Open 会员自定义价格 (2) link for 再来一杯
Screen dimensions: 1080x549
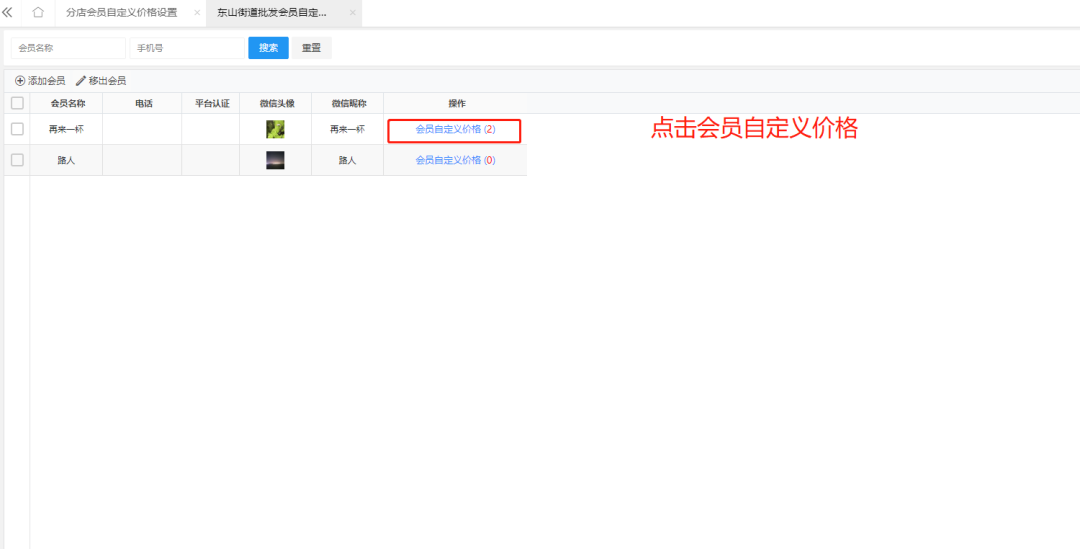(455, 130)
